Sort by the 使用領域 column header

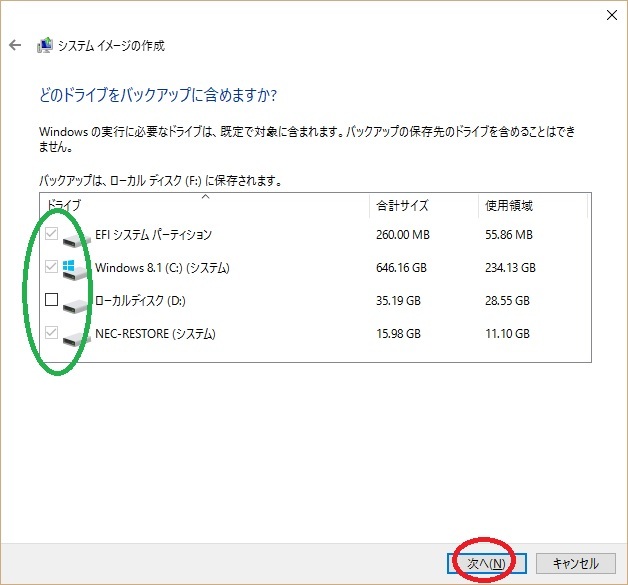[x=533, y=206]
